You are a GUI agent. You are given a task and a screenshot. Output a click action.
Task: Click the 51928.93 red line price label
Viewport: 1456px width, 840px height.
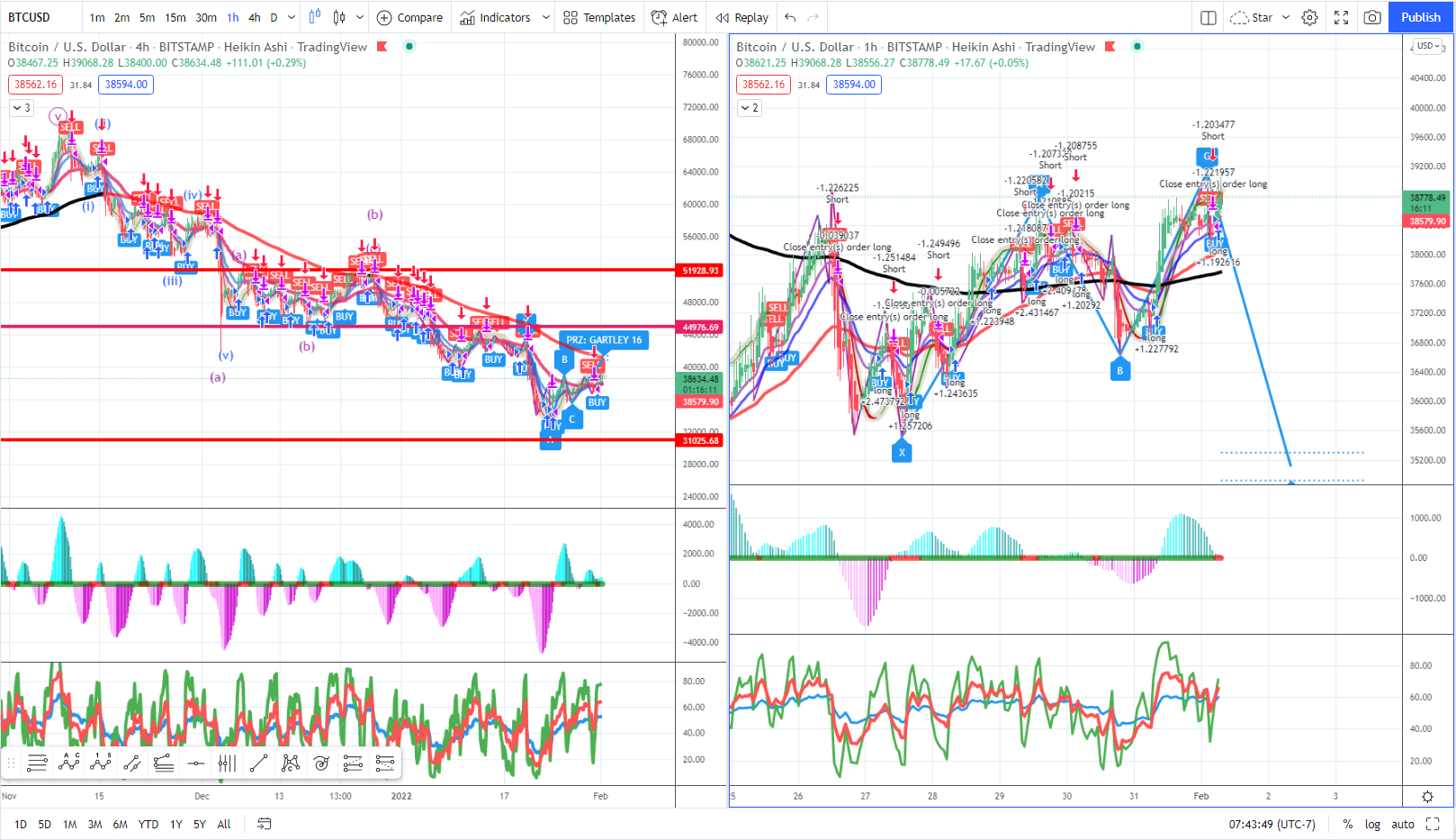coord(701,270)
